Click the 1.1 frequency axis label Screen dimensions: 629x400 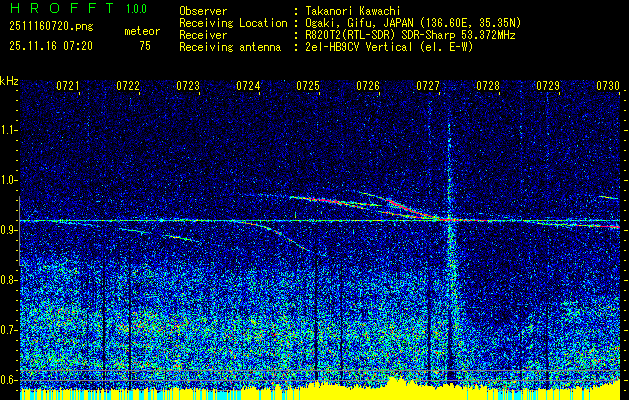pyautogui.click(x=8, y=130)
